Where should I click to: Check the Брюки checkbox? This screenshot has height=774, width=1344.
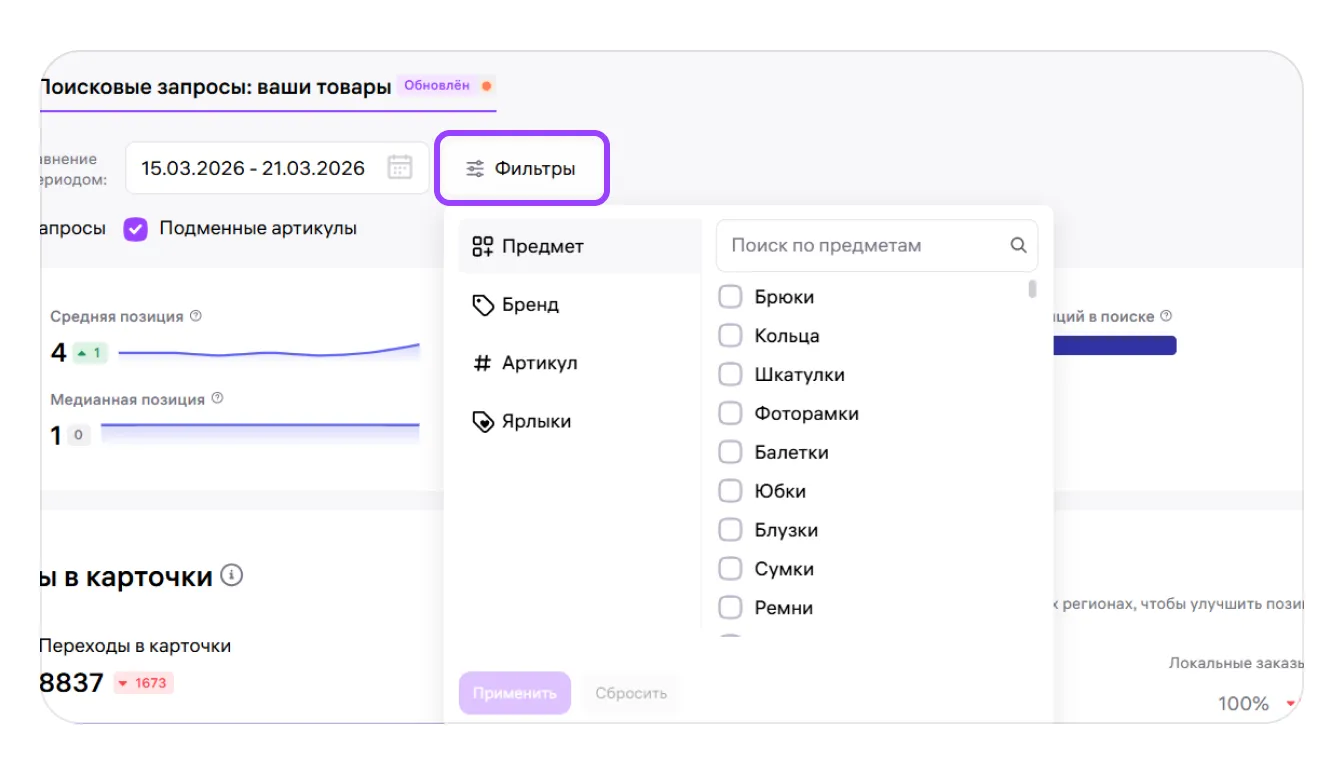coord(731,297)
